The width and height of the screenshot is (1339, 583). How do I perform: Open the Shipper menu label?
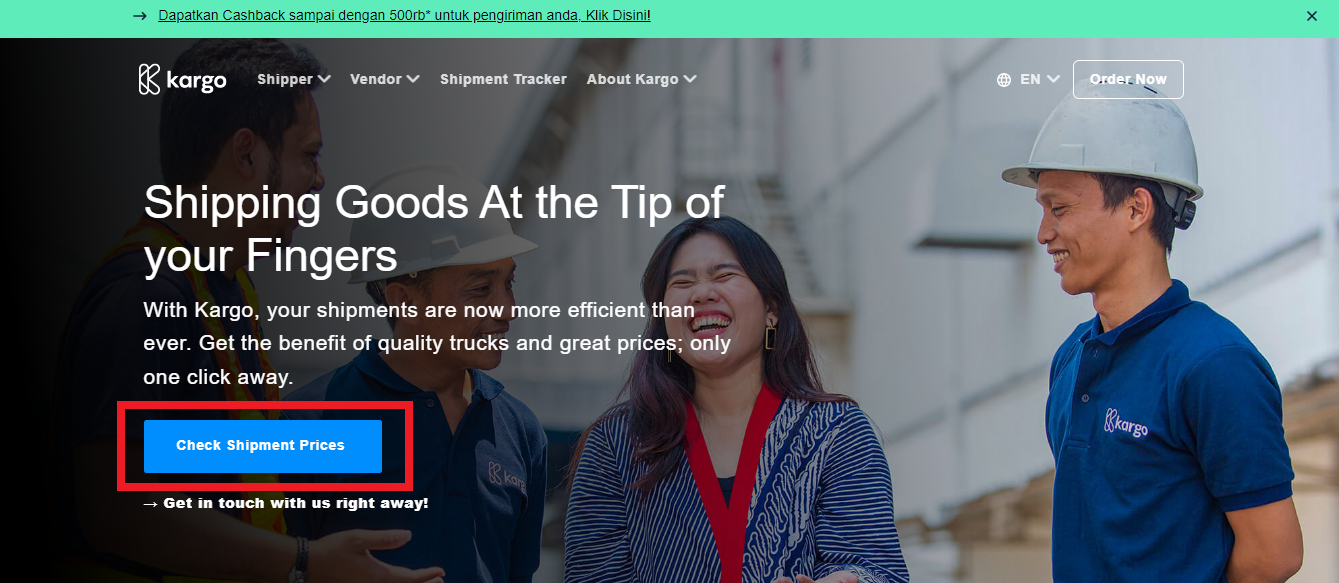tap(285, 79)
